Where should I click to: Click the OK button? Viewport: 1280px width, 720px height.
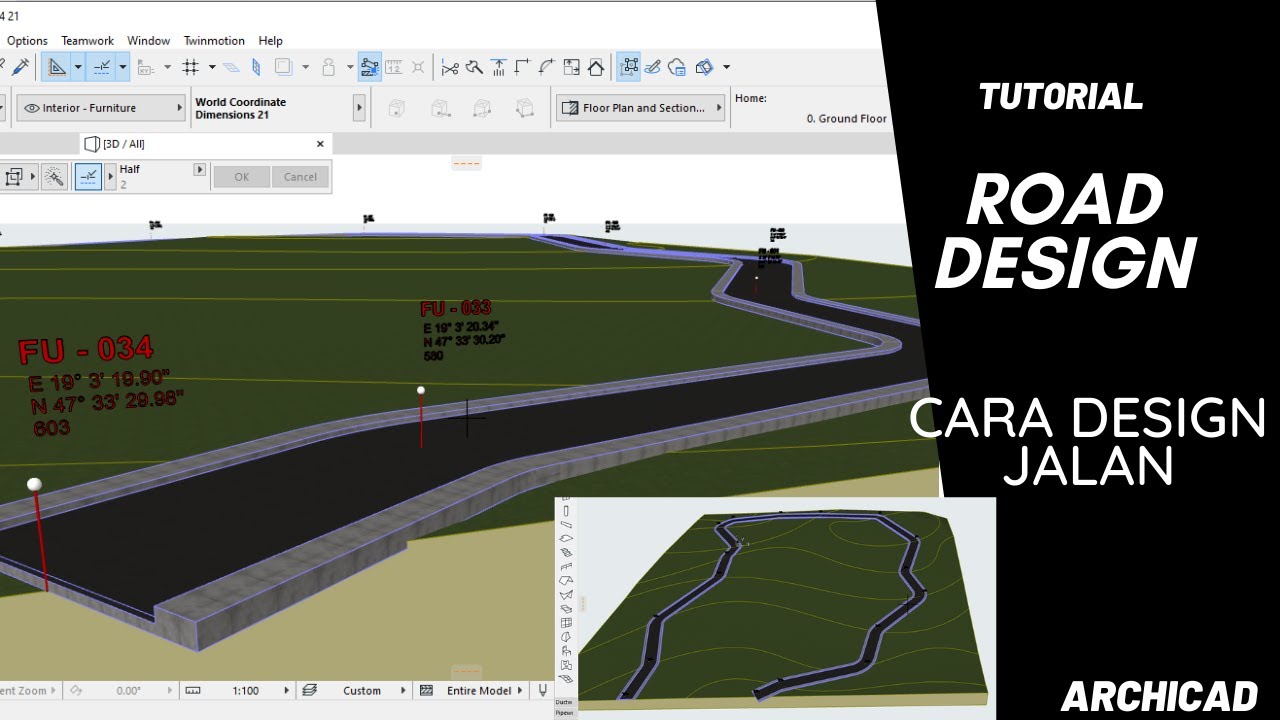coord(241,177)
